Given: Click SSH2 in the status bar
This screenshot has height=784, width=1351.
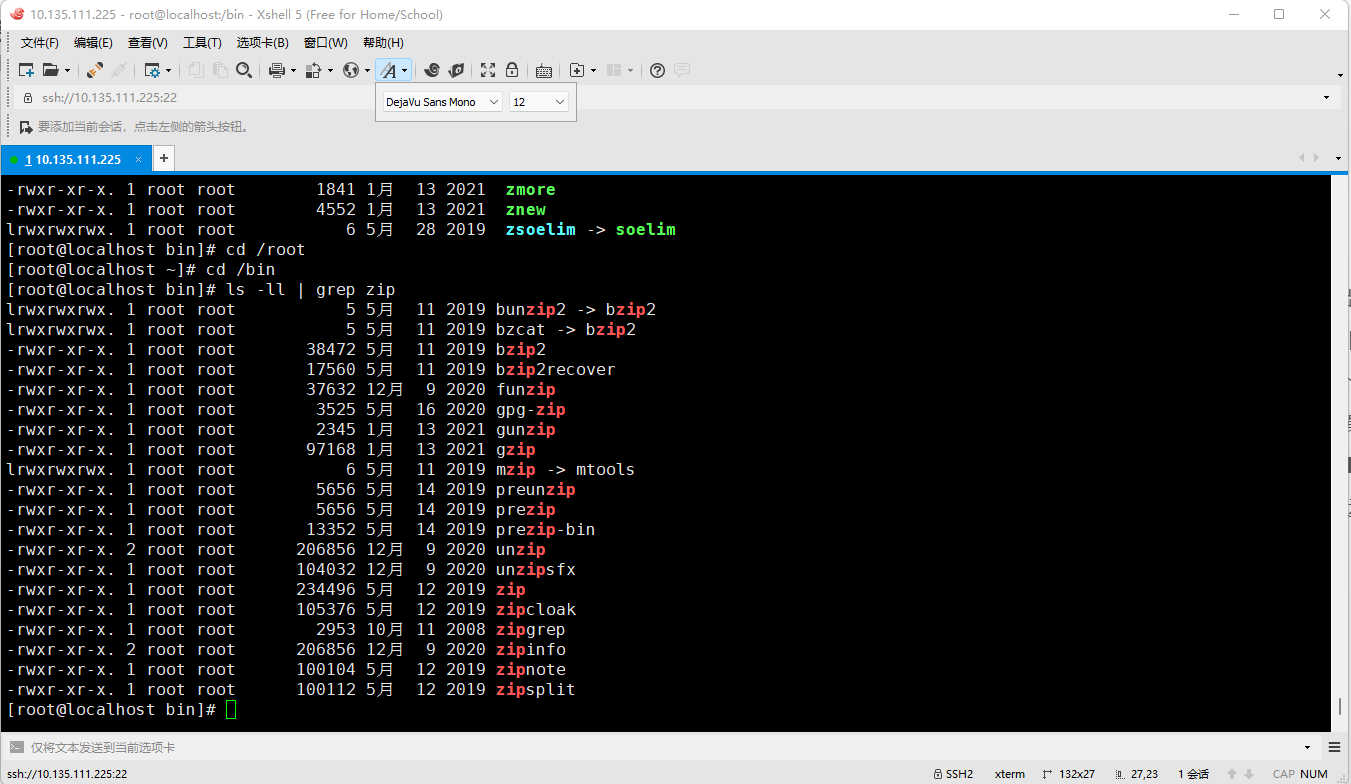Looking at the screenshot, I should 952,774.
